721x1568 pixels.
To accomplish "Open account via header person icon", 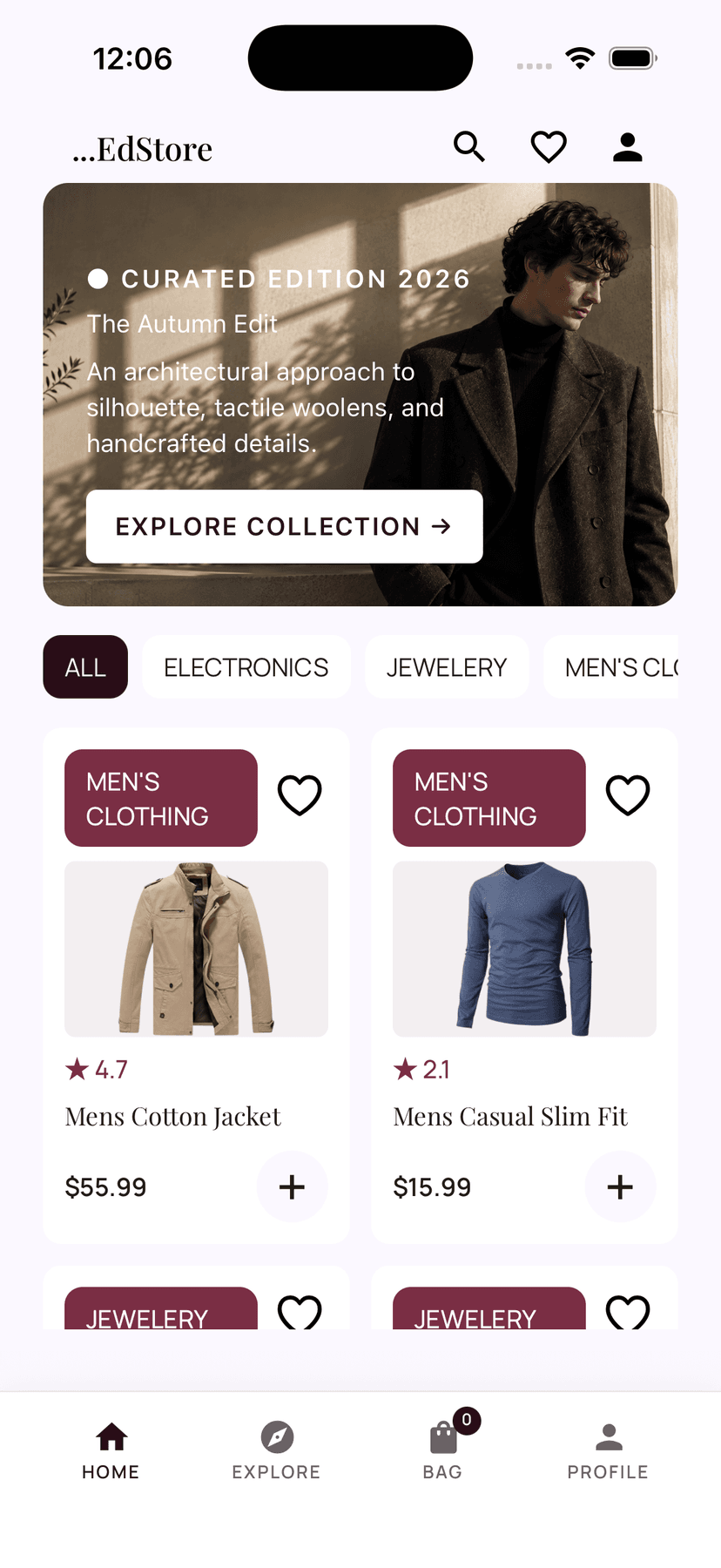I will pyautogui.click(x=627, y=147).
